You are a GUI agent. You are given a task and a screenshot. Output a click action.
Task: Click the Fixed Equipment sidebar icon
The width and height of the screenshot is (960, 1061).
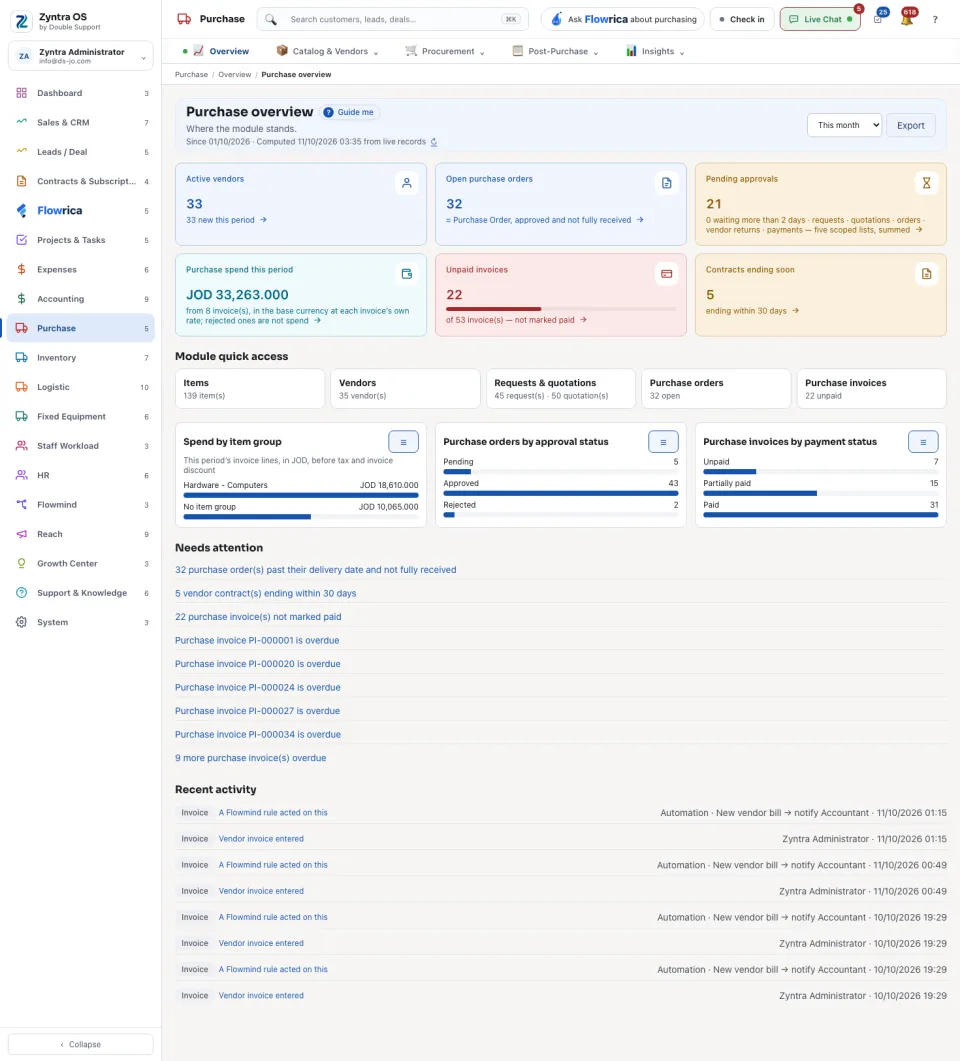pos(22,416)
